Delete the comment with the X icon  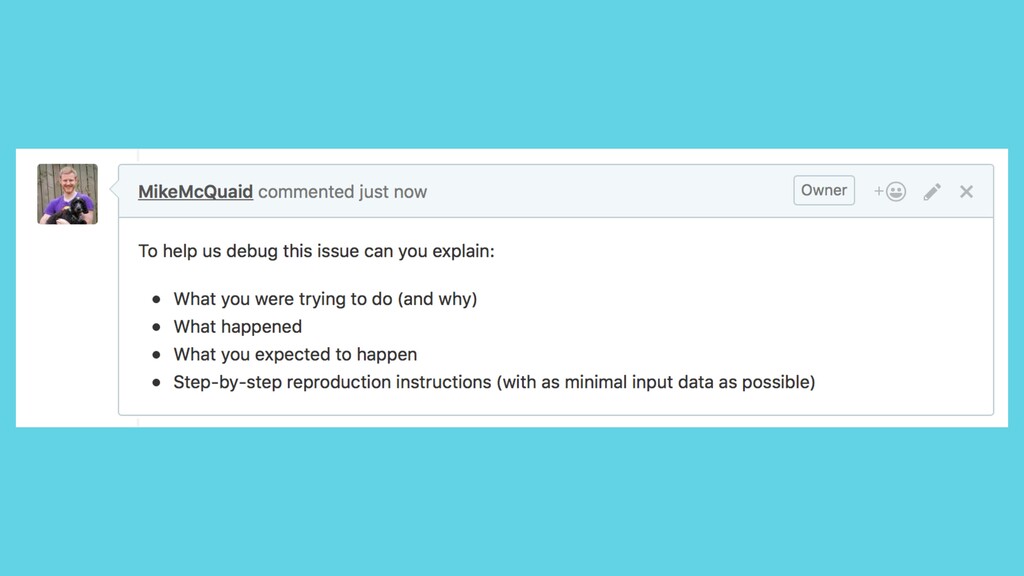point(967,191)
